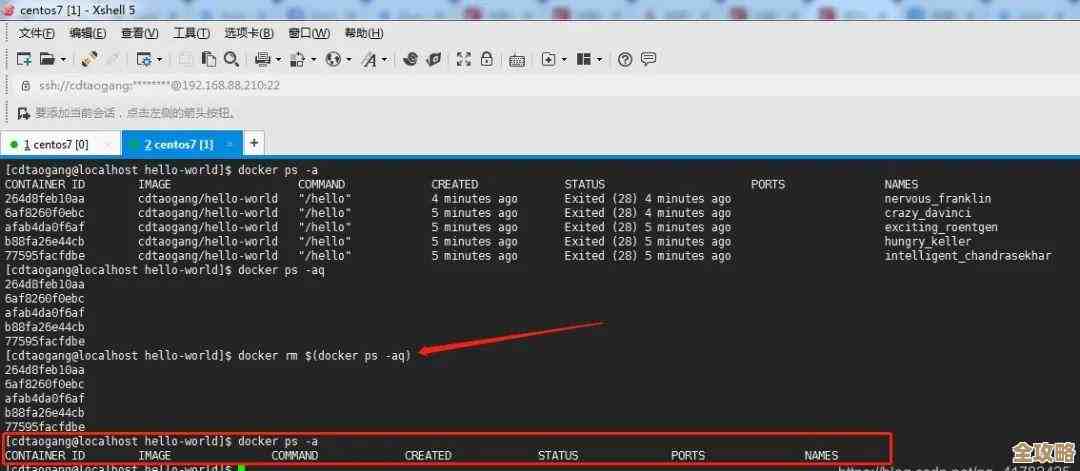Click the greyed-out Disconnect icon
This screenshot has width=1080, height=471.
[x=112, y=59]
